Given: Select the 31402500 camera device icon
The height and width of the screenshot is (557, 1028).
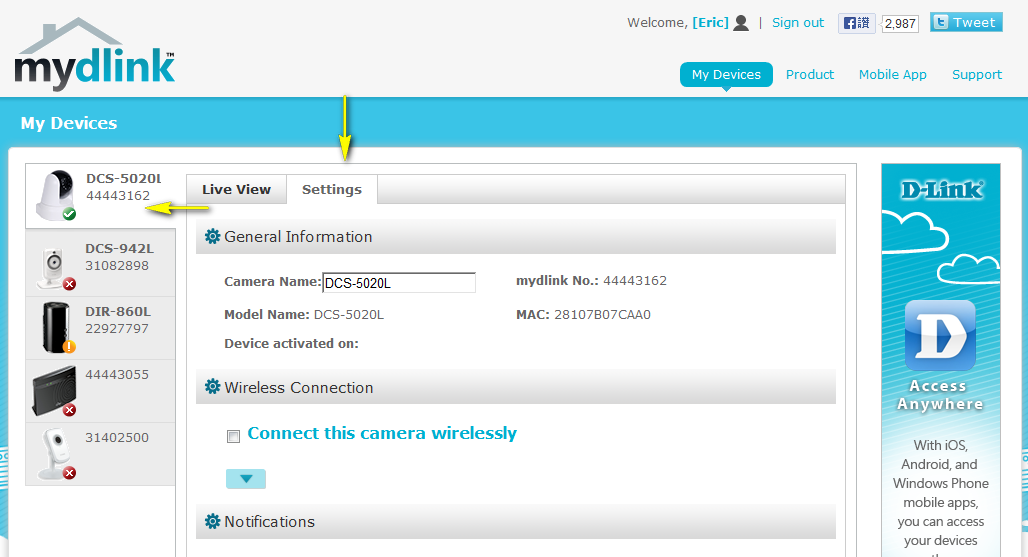Looking at the screenshot, I should click(55, 453).
